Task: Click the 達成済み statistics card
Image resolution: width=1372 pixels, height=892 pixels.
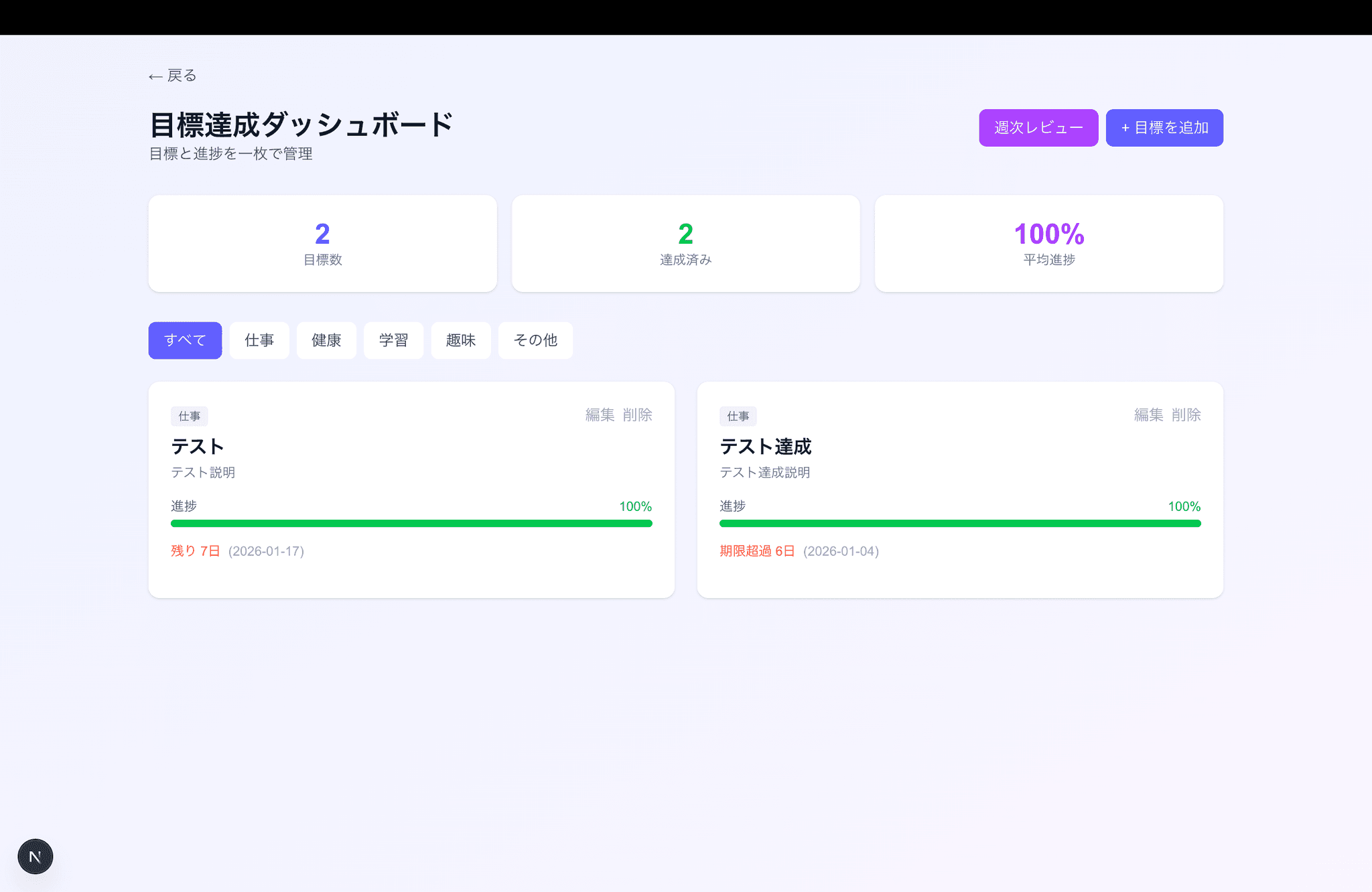Action: (x=685, y=243)
